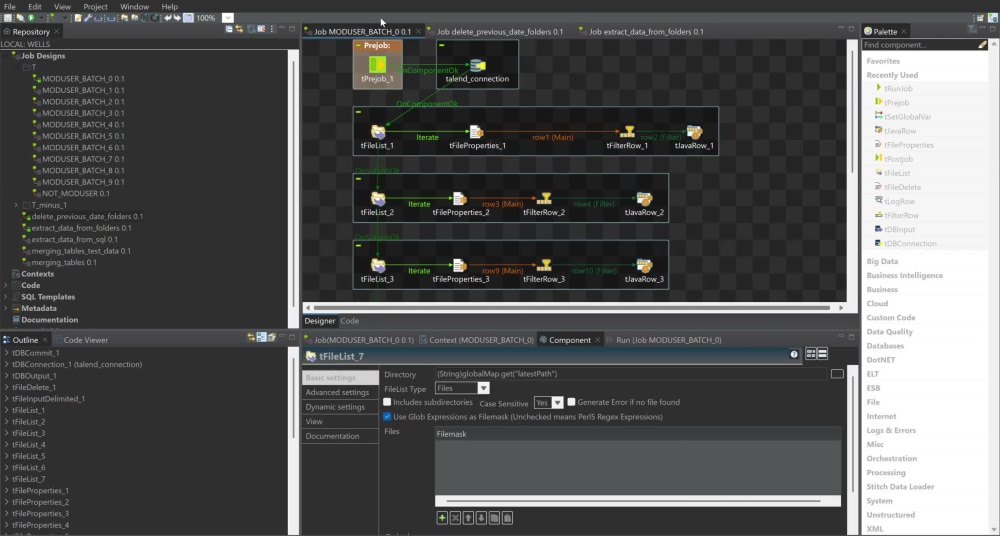
Task: Click the designer horizontal scrollbar
Action: click(x=572, y=308)
